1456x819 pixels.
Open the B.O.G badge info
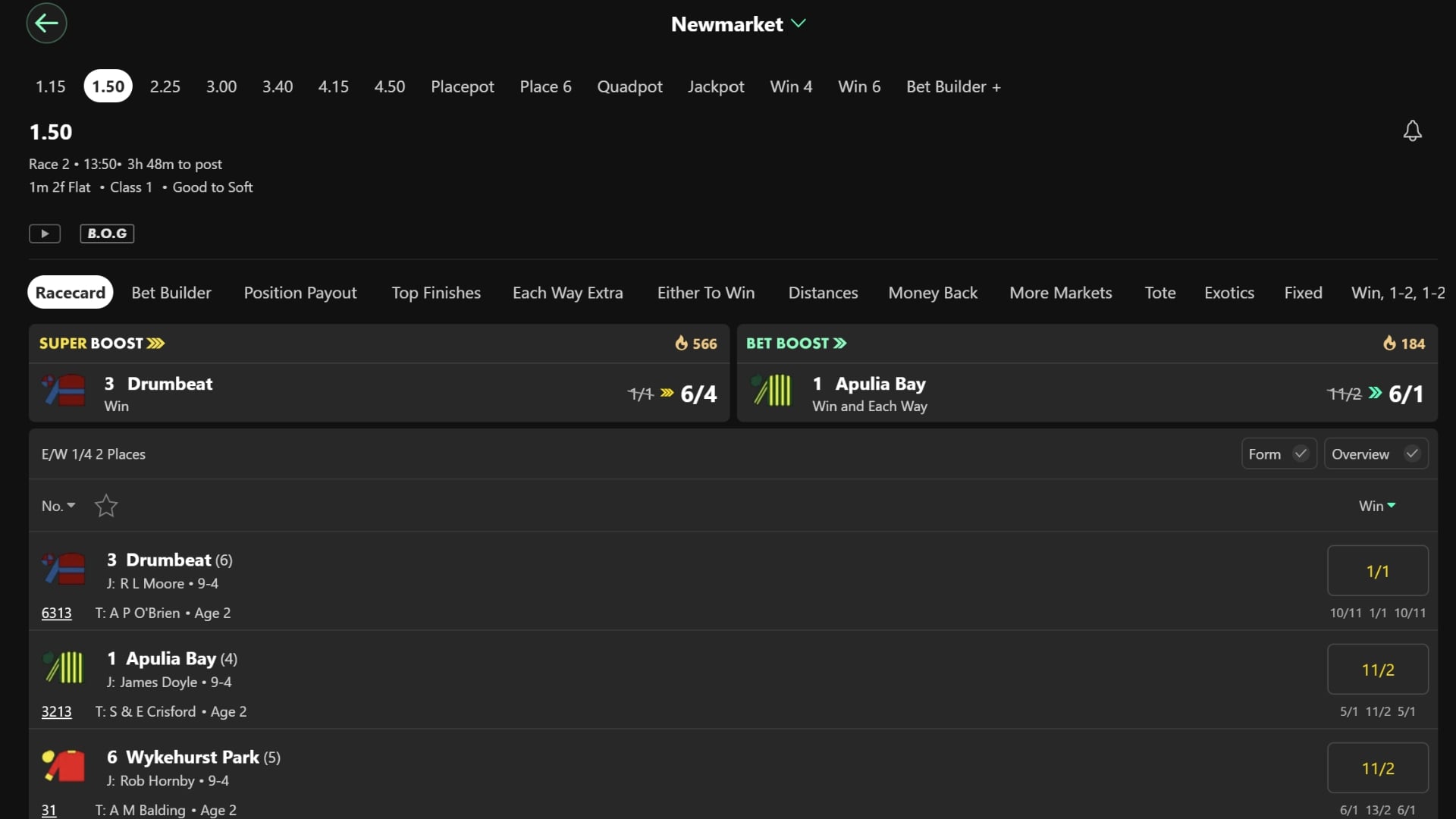tap(107, 234)
